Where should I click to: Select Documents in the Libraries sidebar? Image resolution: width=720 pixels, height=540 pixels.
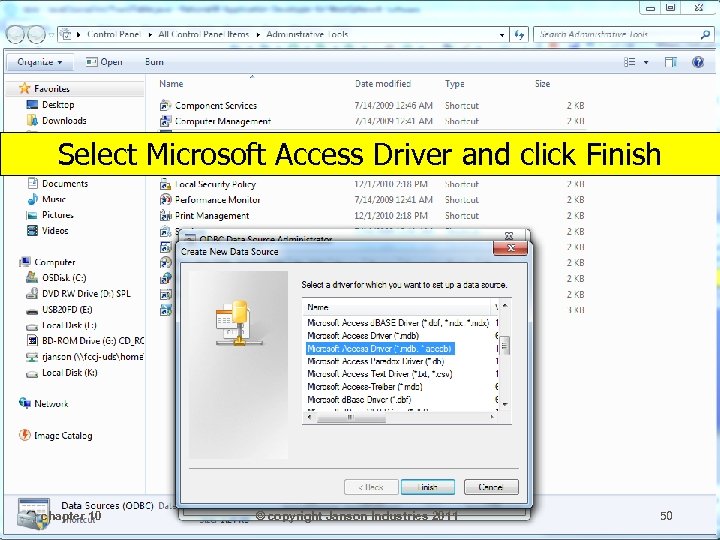click(58, 184)
